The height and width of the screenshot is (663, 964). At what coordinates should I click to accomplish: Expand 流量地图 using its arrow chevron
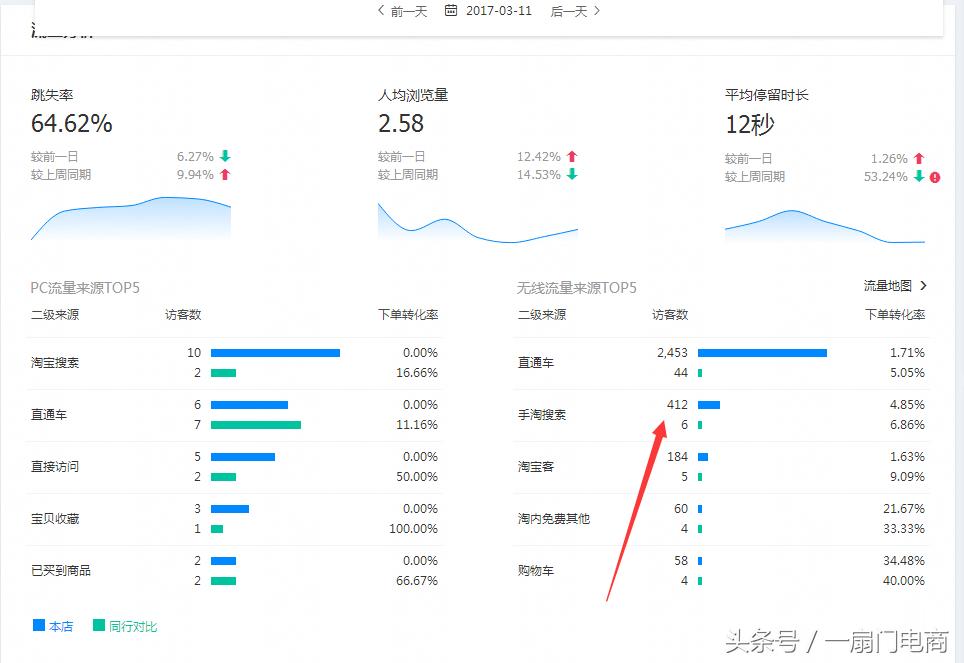click(925, 285)
